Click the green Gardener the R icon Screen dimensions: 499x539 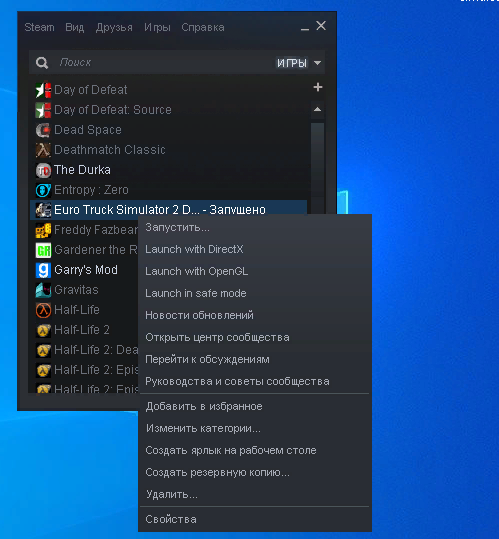[x=43, y=250]
